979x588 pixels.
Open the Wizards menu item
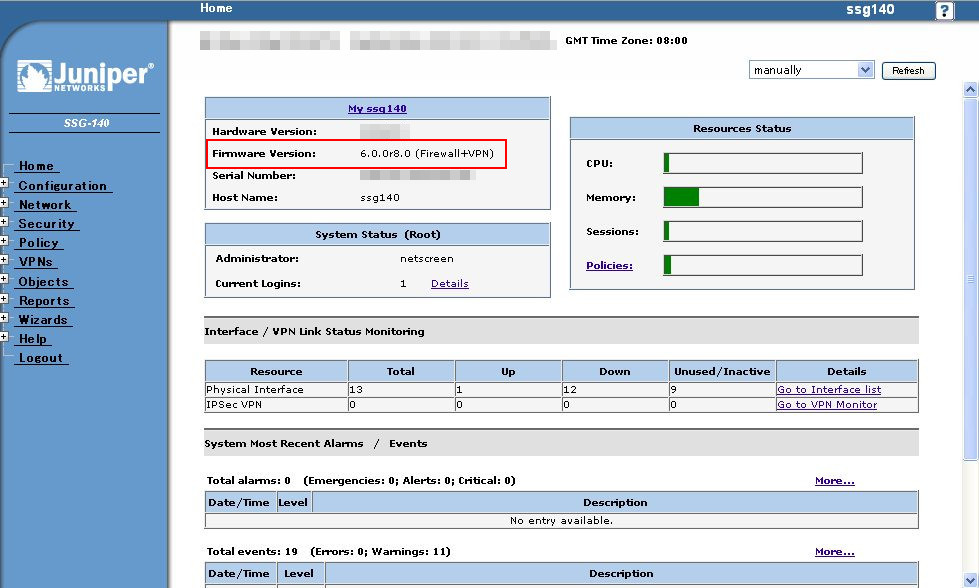click(x=42, y=320)
